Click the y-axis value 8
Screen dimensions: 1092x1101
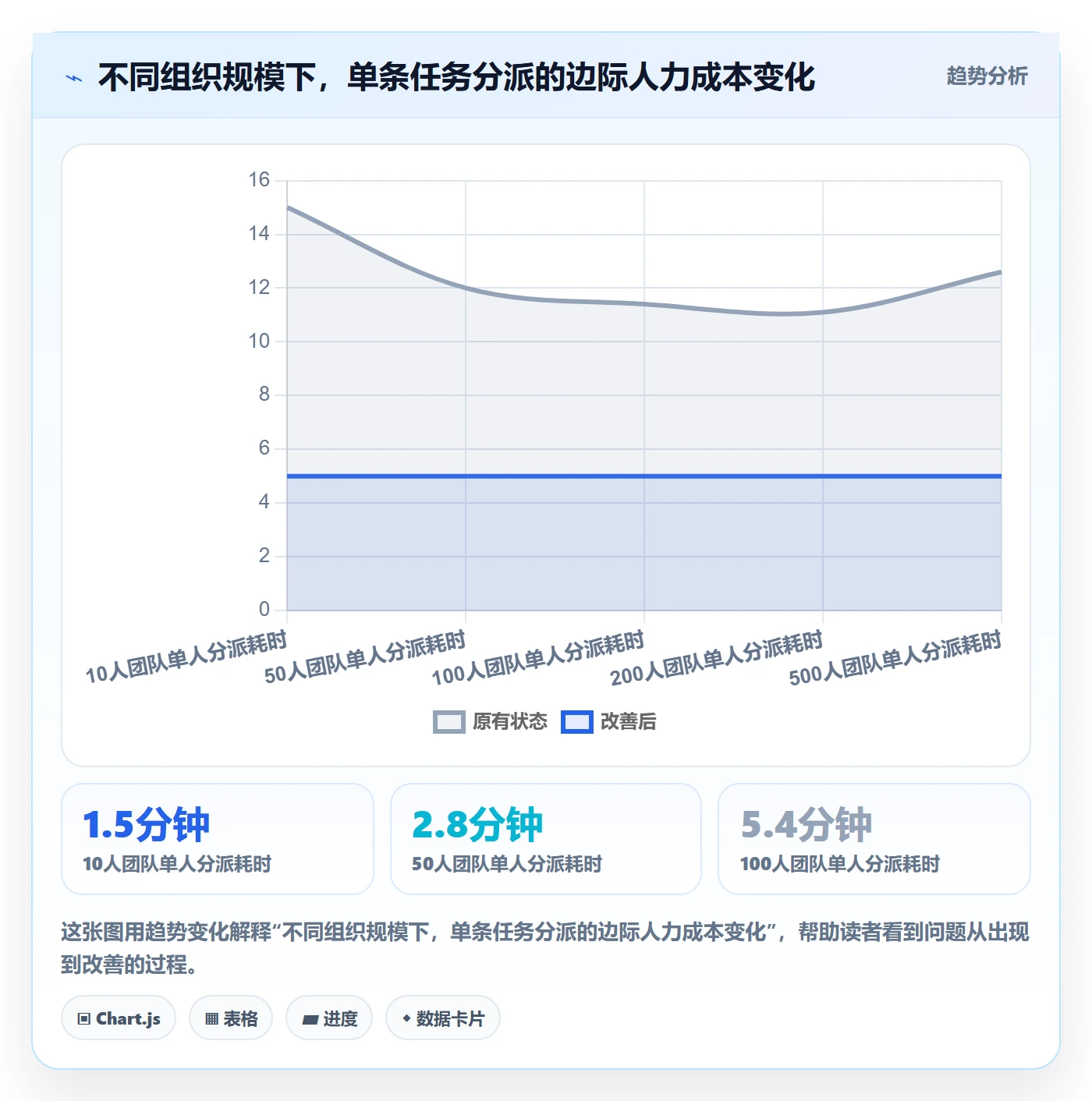click(x=264, y=395)
